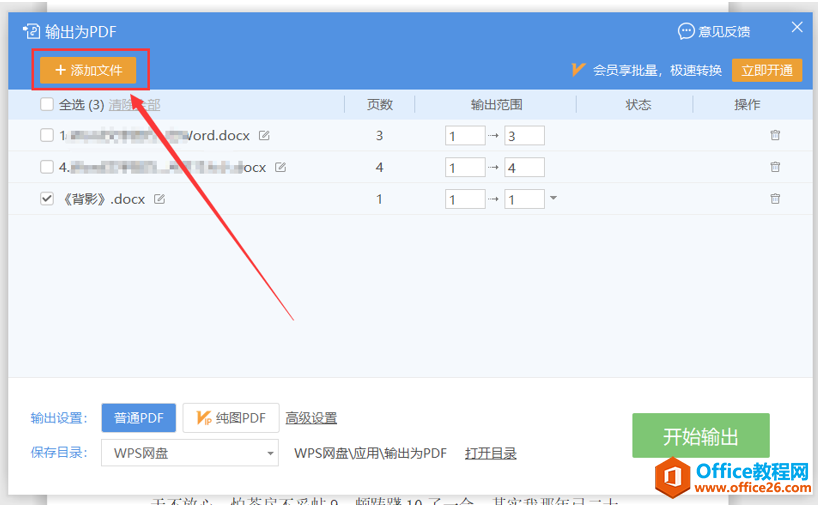818x505 pixels.
Task: Select the 《背影》.docx file name
Action: [104, 199]
